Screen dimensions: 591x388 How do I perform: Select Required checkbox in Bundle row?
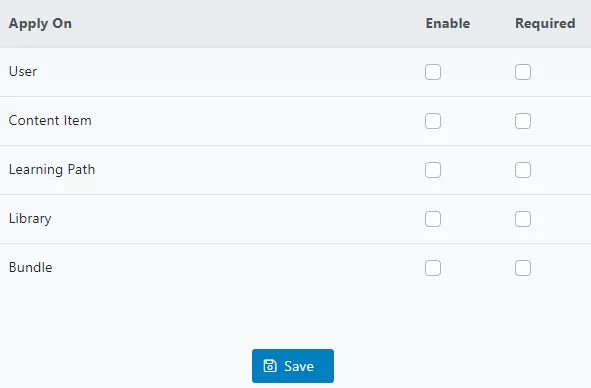[x=523, y=268]
